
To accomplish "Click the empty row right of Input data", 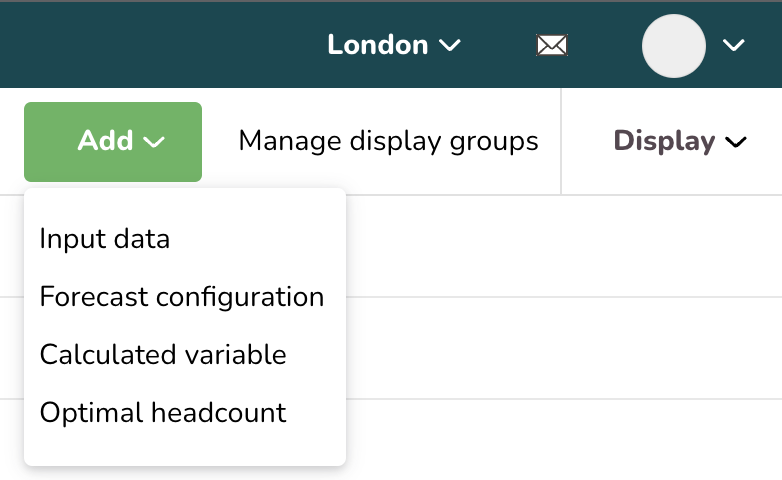I will click(x=564, y=246).
